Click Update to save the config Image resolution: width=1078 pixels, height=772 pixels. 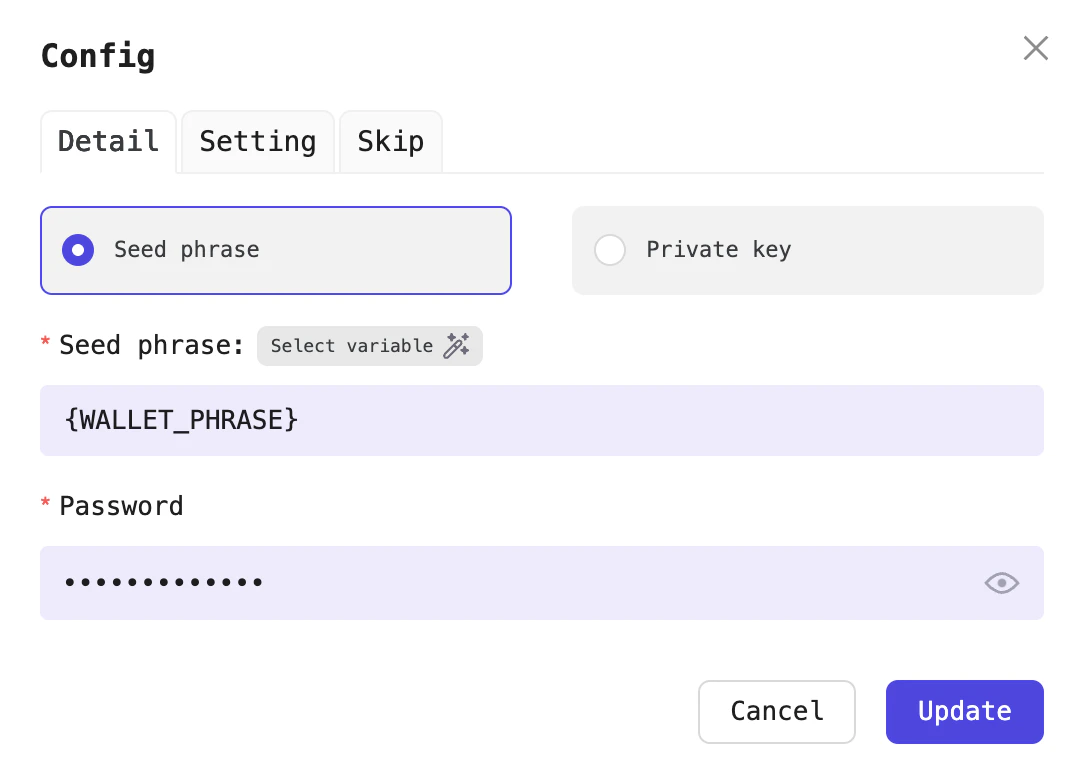tap(963, 711)
